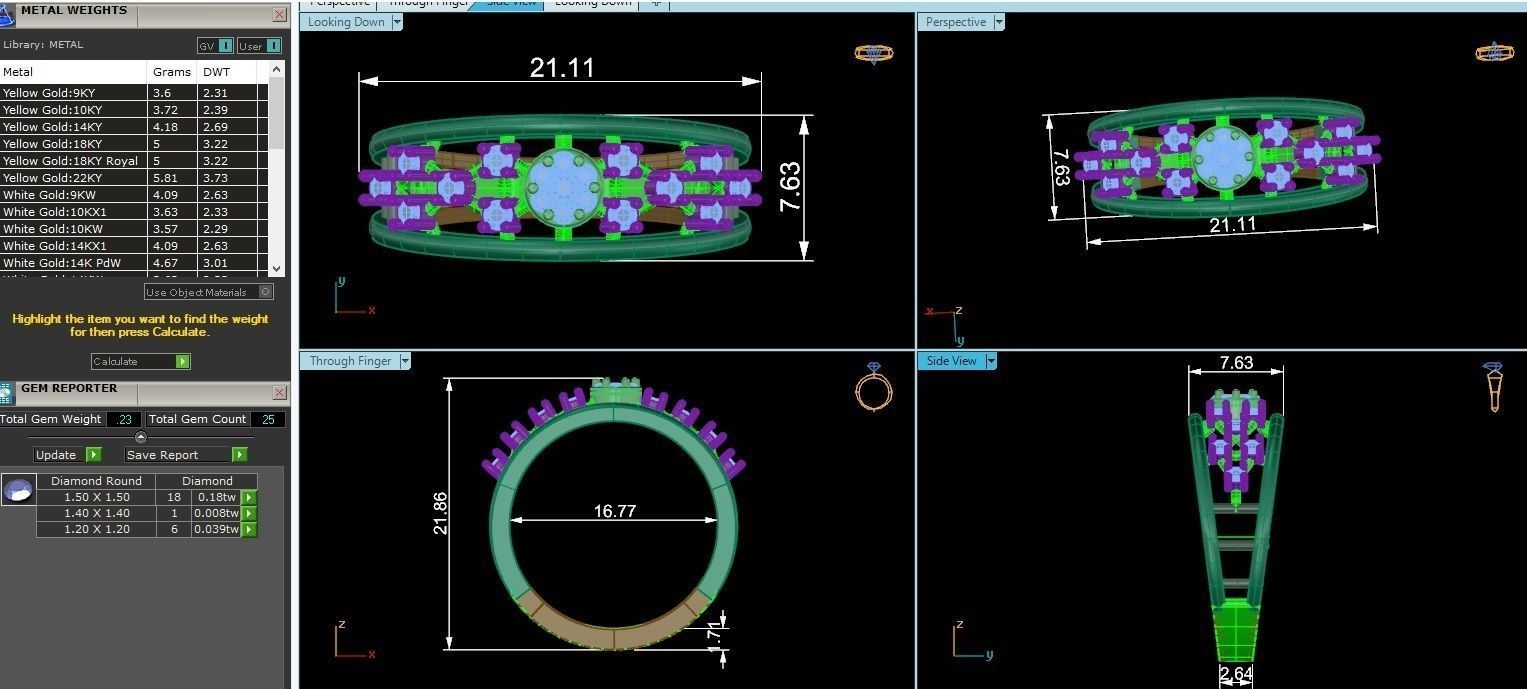Image resolution: width=1527 pixels, height=689 pixels.
Task: Click the Gem Reporter panel icon
Action: 6,392
